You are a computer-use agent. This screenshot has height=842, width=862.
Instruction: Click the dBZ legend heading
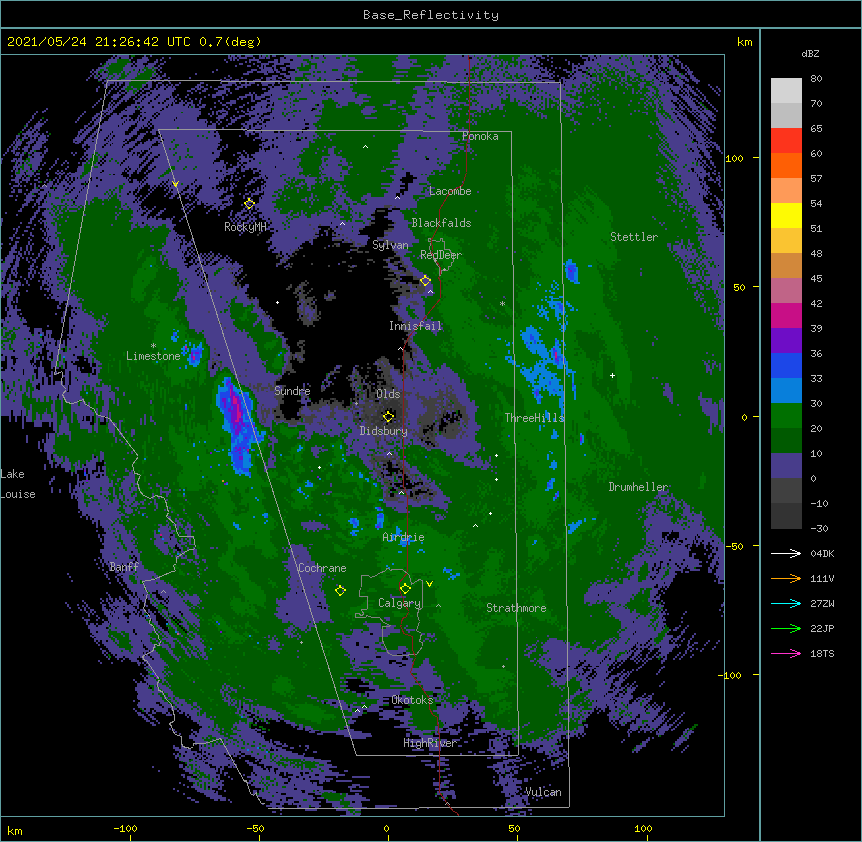click(810, 54)
